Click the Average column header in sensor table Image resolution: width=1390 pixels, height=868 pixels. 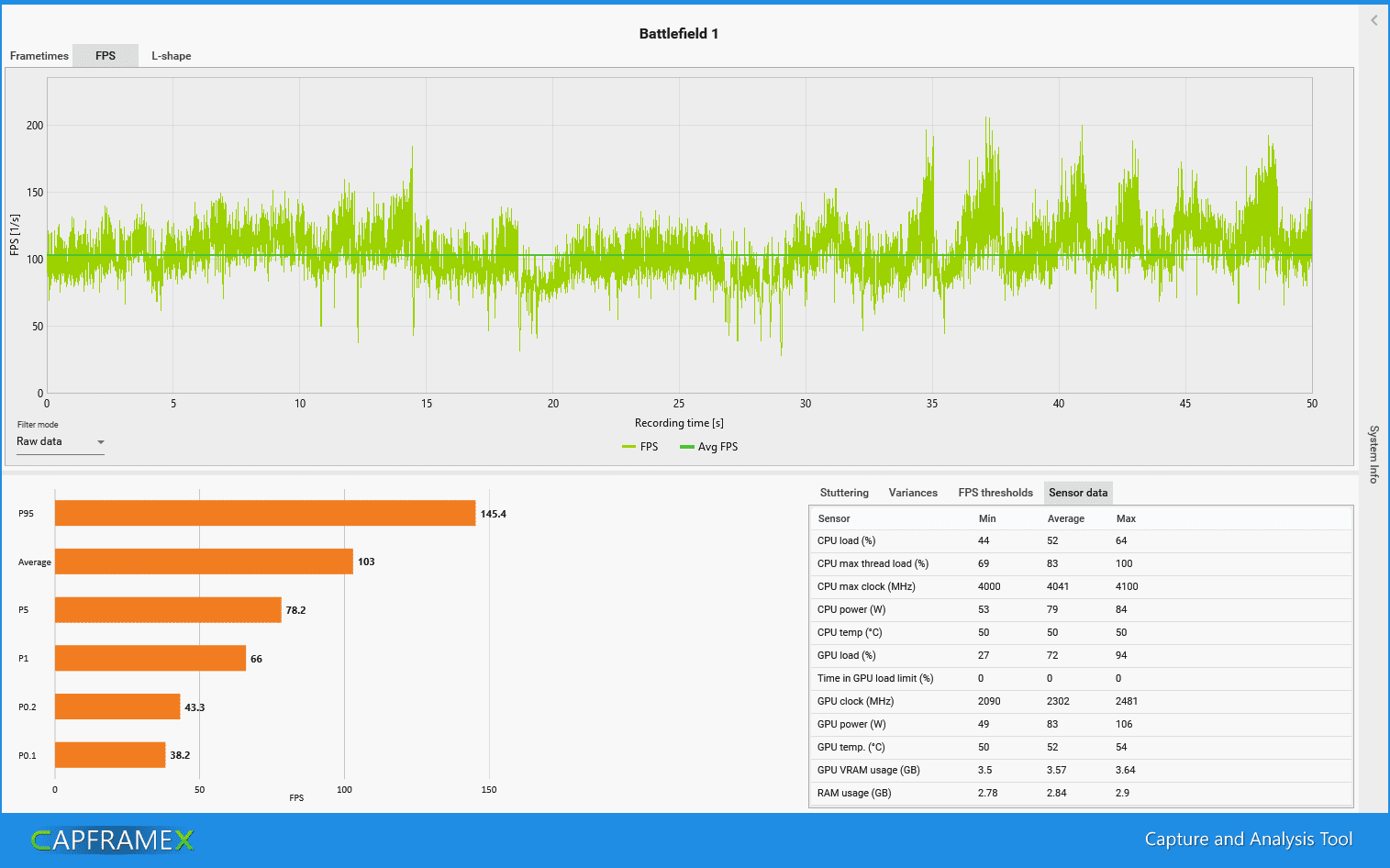[1066, 518]
